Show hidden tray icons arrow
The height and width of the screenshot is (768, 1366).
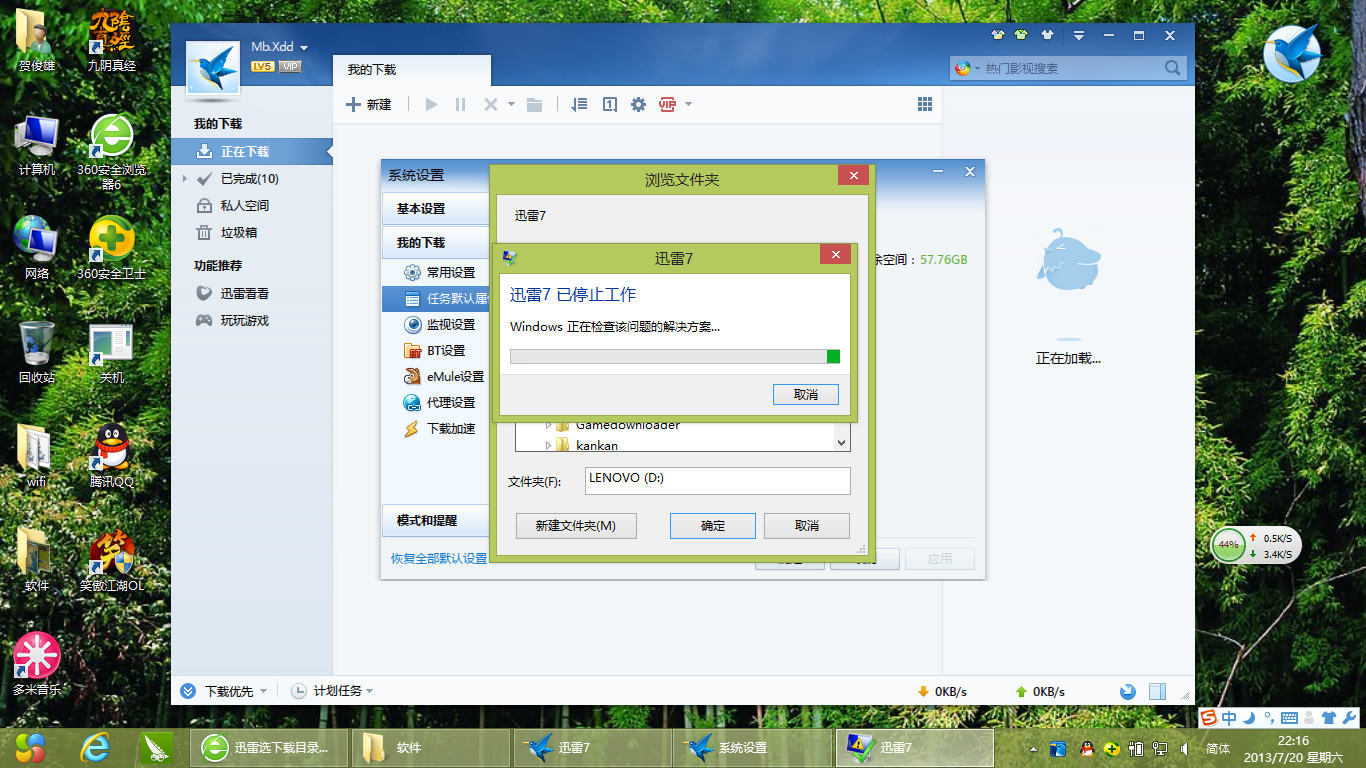coord(1033,748)
